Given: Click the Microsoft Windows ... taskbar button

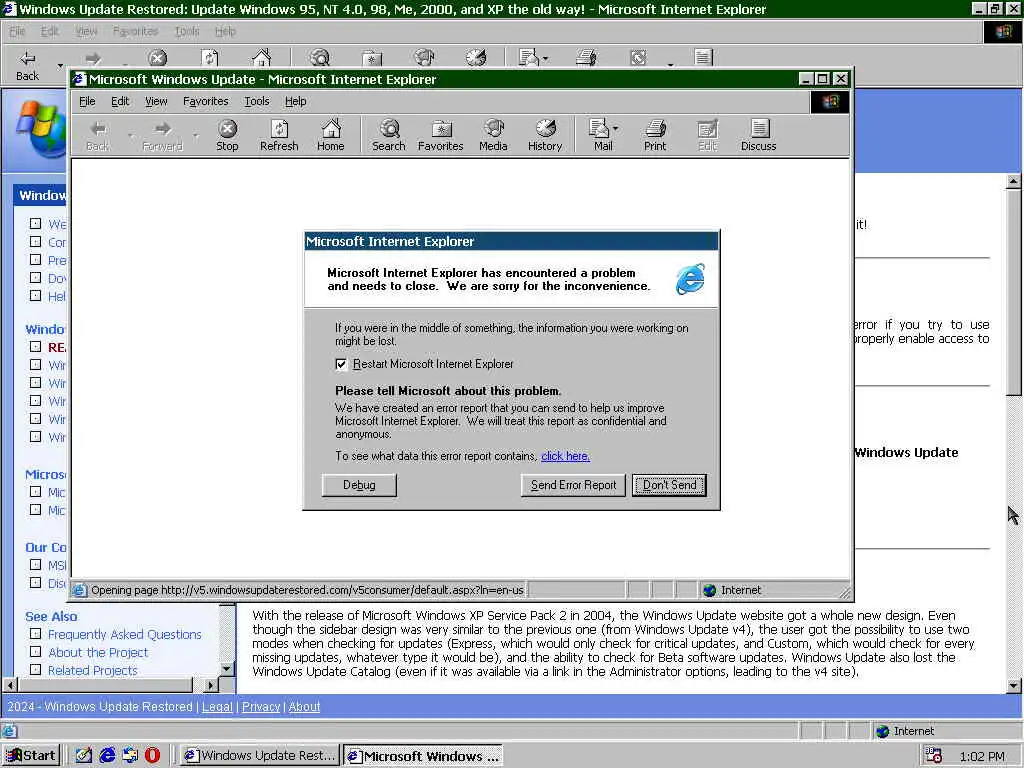Looking at the screenshot, I should coord(423,756).
